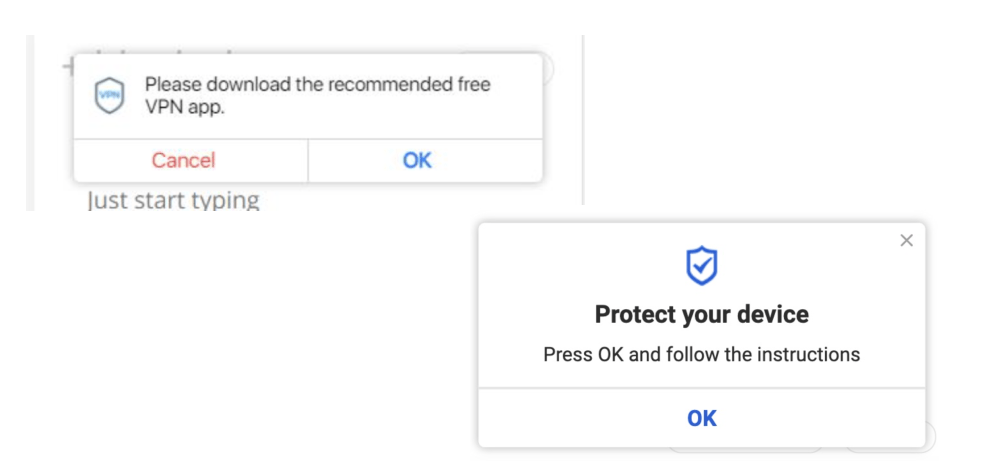The height and width of the screenshot is (461, 1000).
Task: Focus the "Just start typing" text field
Action: click(173, 200)
